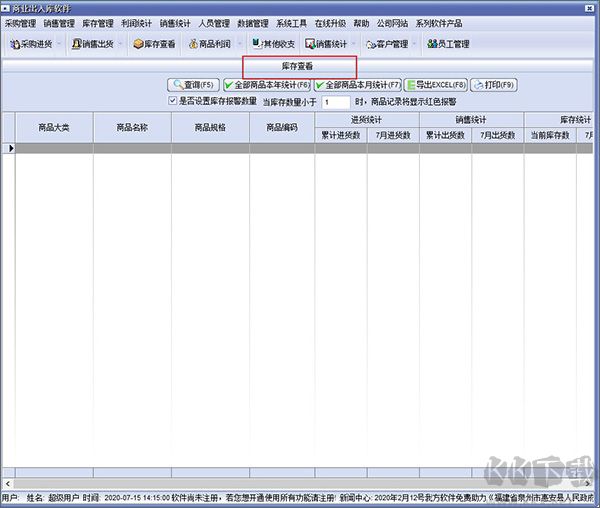Toggle the 是否设置库存报警数量 checkbox

coord(173,101)
